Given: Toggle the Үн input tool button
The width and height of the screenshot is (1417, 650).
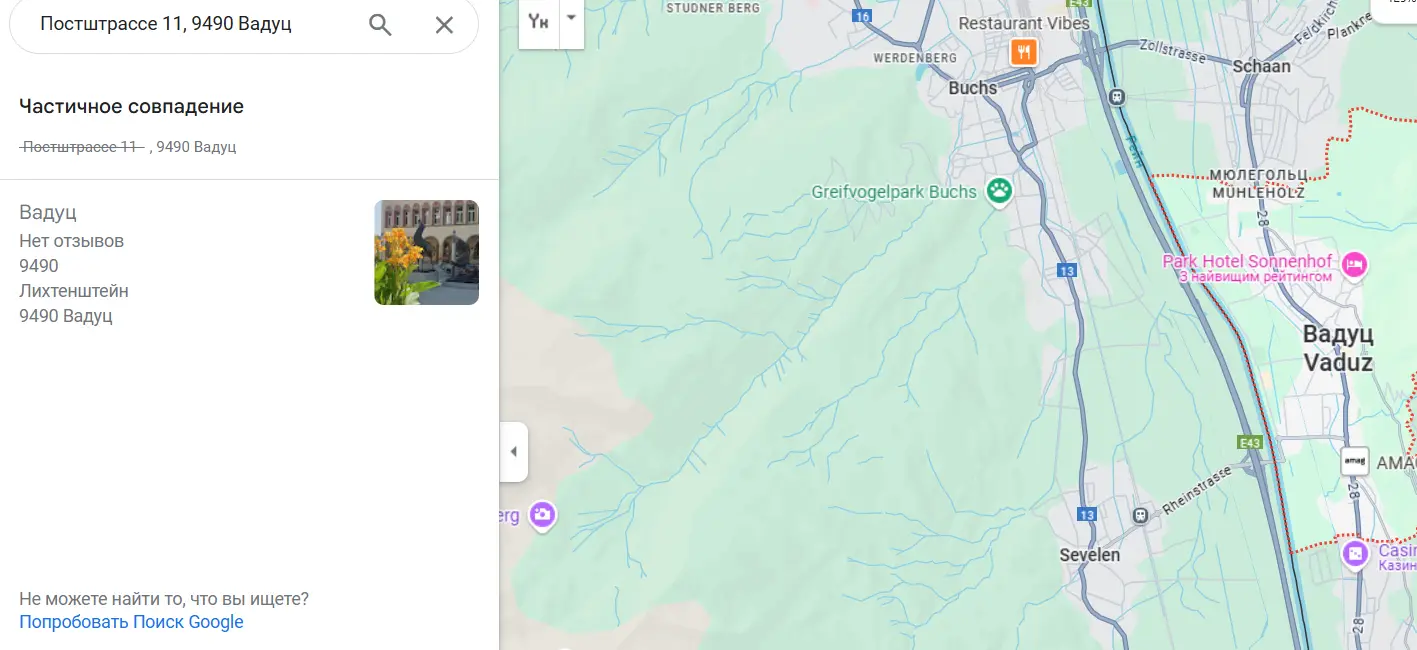Looking at the screenshot, I should [538, 20].
